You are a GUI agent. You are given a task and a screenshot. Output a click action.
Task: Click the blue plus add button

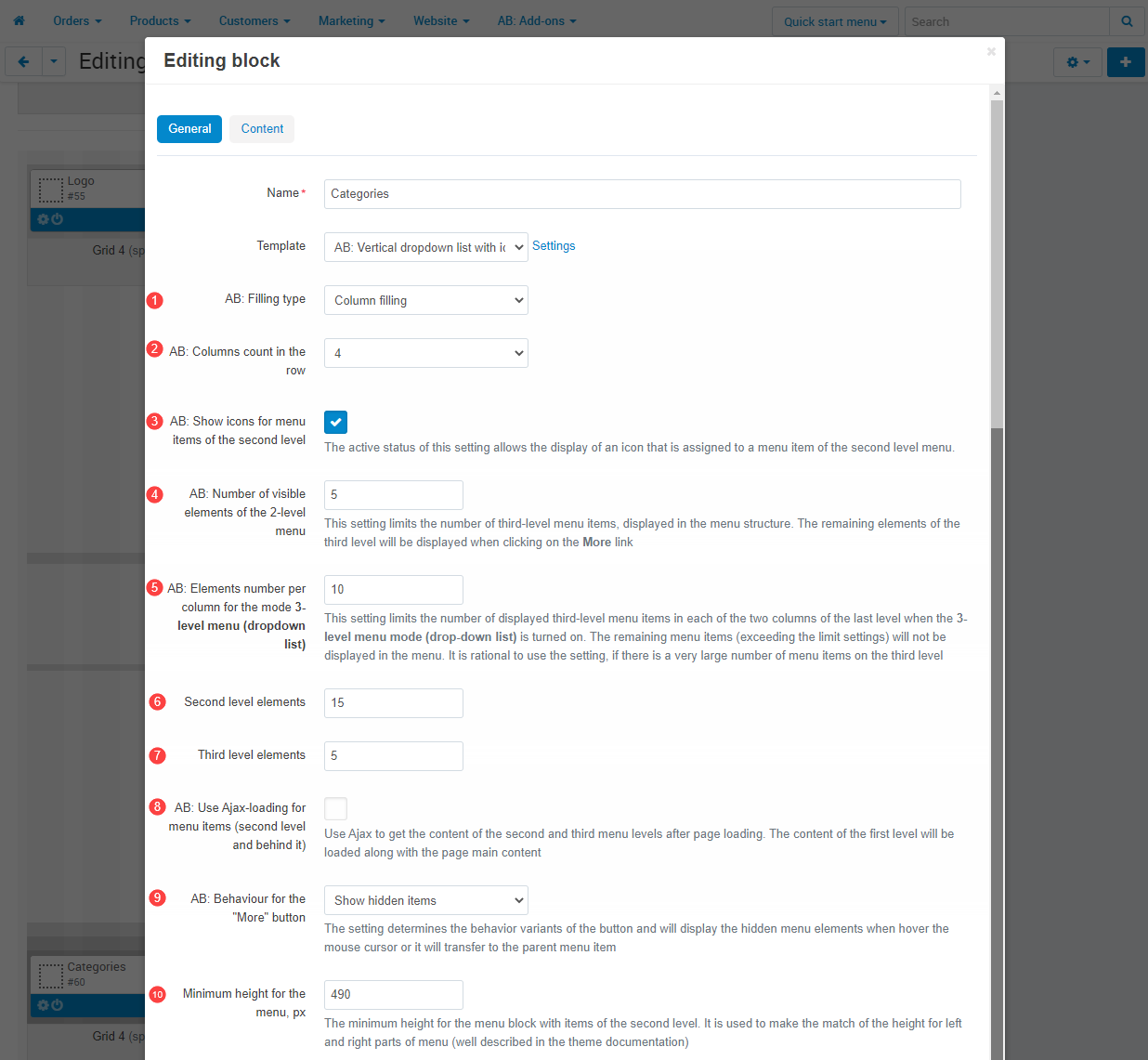click(1126, 61)
